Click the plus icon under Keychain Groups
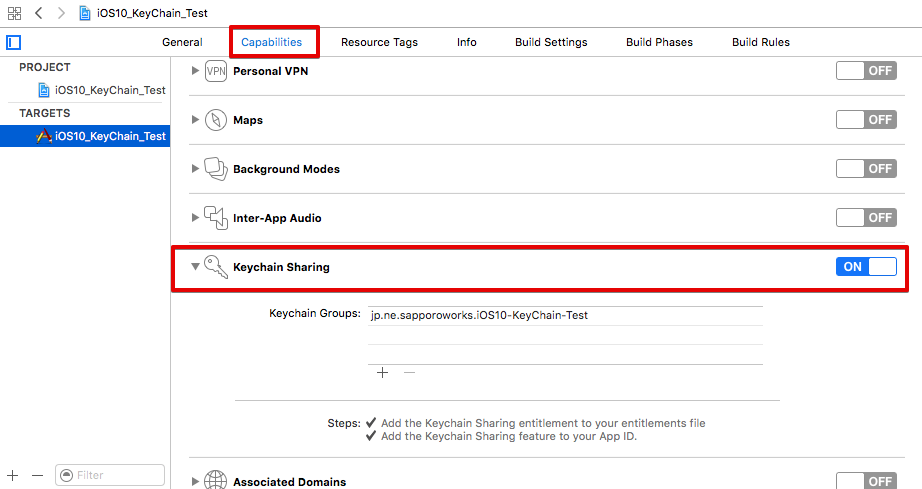This screenshot has height=489, width=922. (382, 372)
